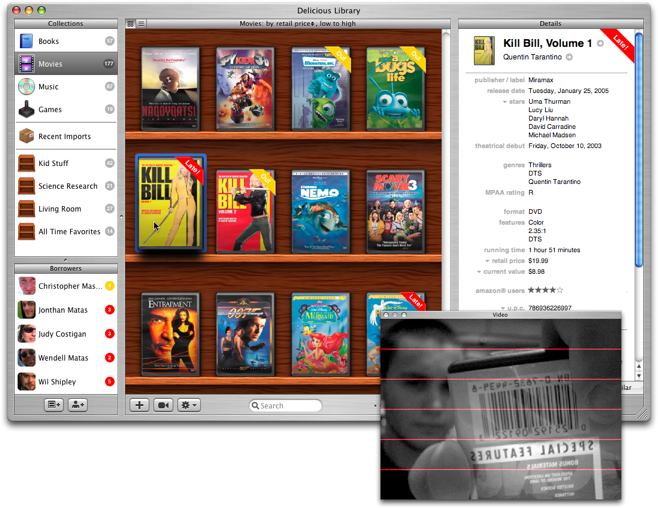The height and width of the screenshot is (508, 658).
Task: Open the gear action menu
Action: pos(188,405)
